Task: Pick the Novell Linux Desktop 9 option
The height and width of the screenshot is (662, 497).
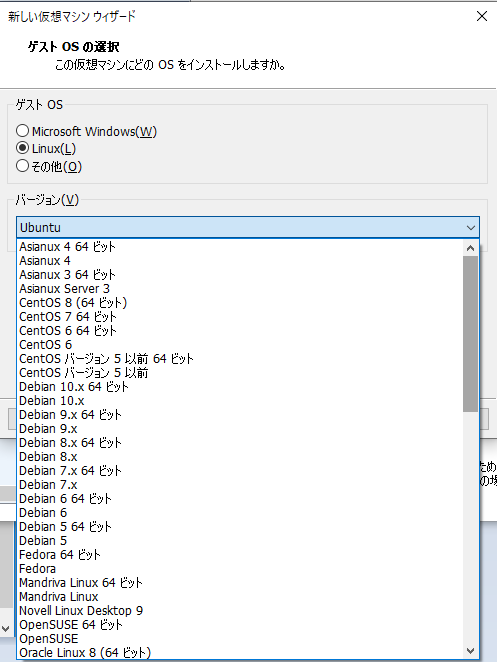Action: (x=241, y=610)
